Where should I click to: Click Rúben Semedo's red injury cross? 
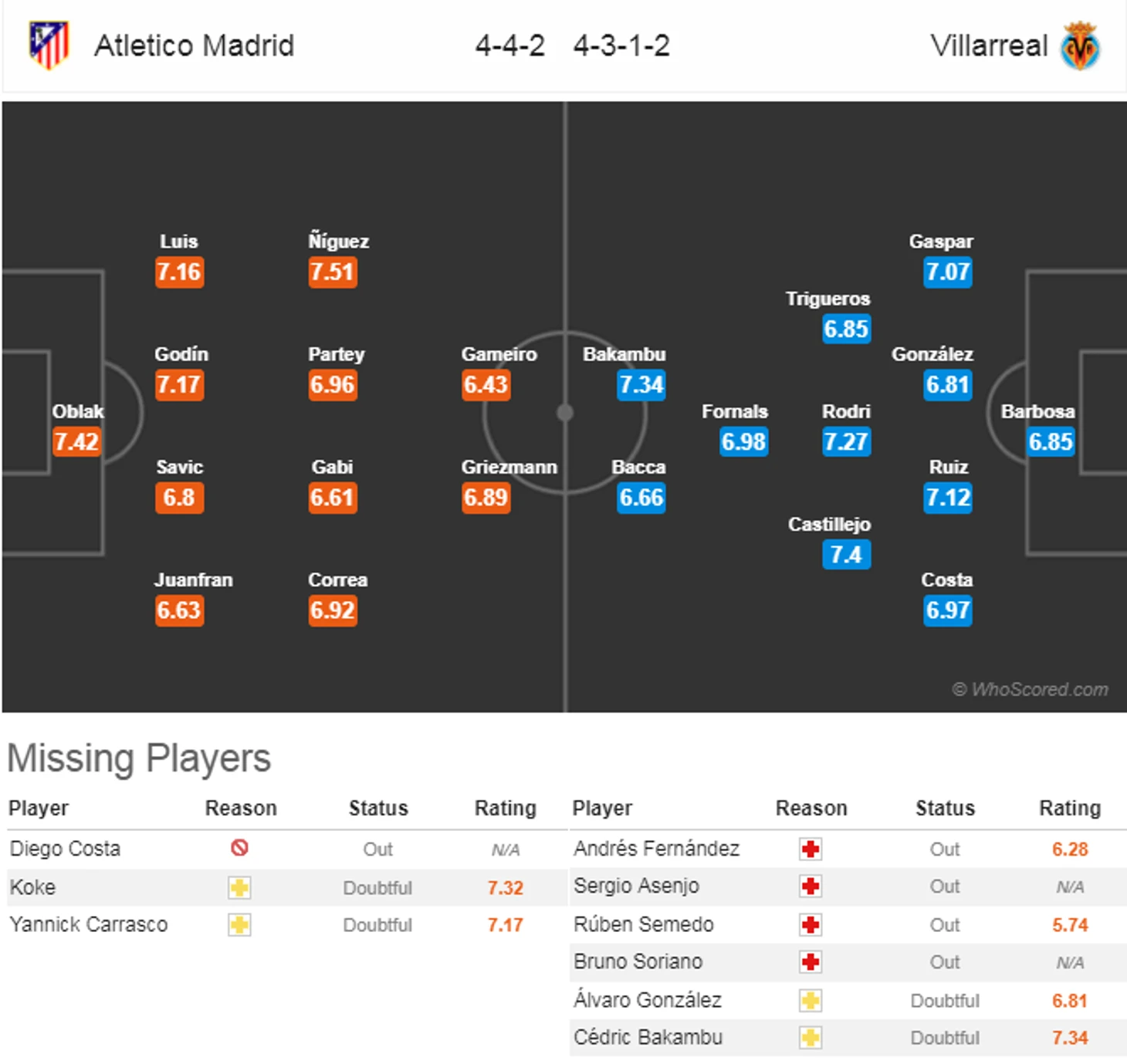coord(811,924)
